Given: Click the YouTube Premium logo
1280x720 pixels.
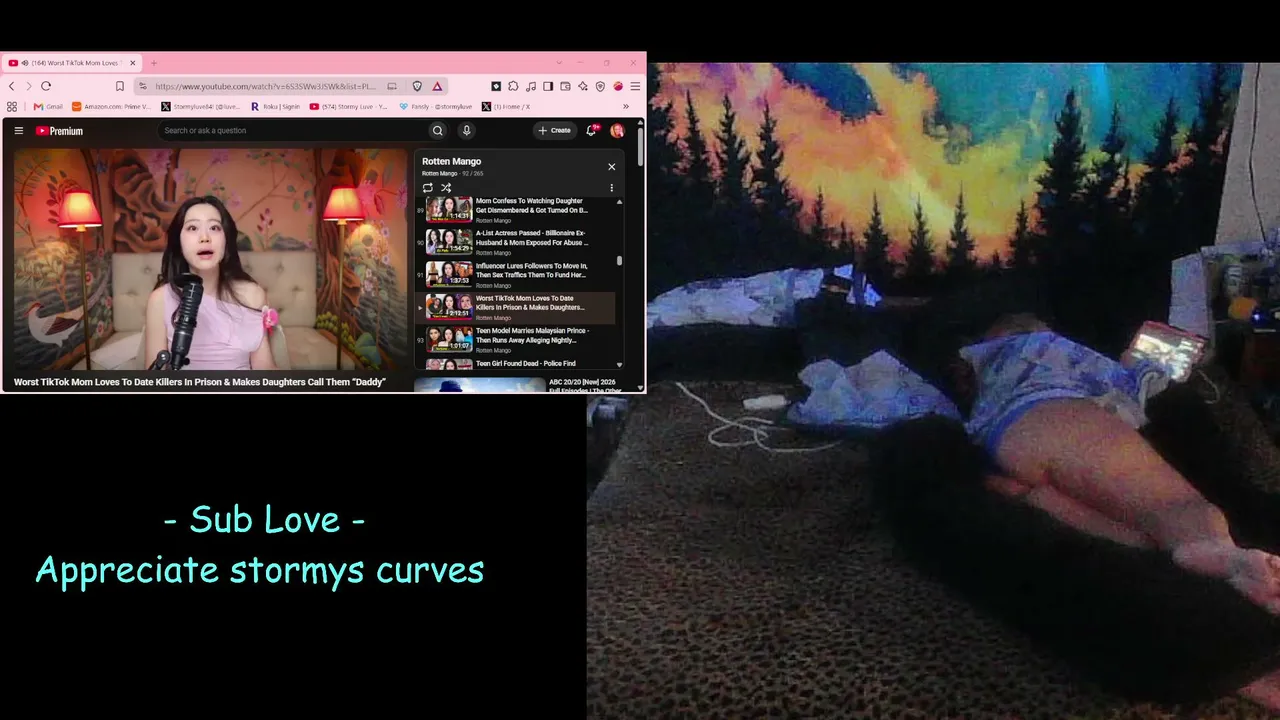Looking at the screenshot, I should (59, 131).
